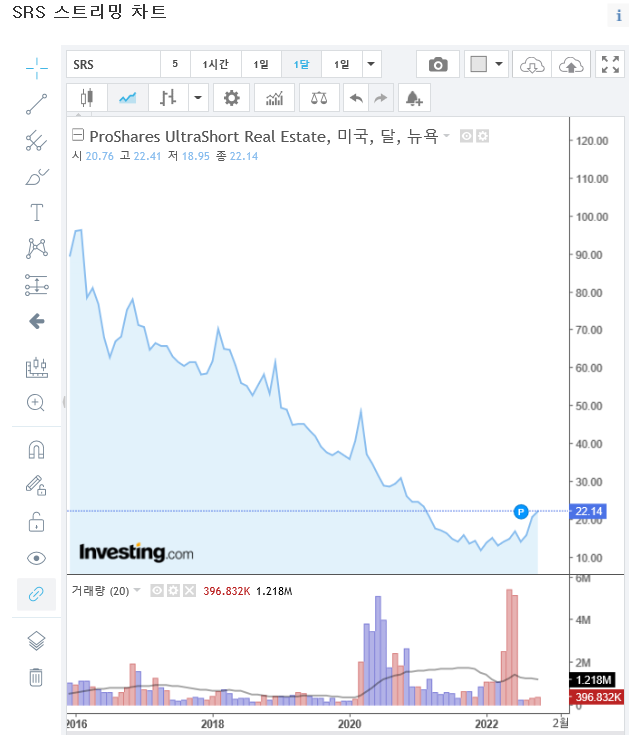The height and width of the screenshot is (735, 629).
Task: Open dropdown arrow after 뉴욕 title
Action: click(447, 135)
